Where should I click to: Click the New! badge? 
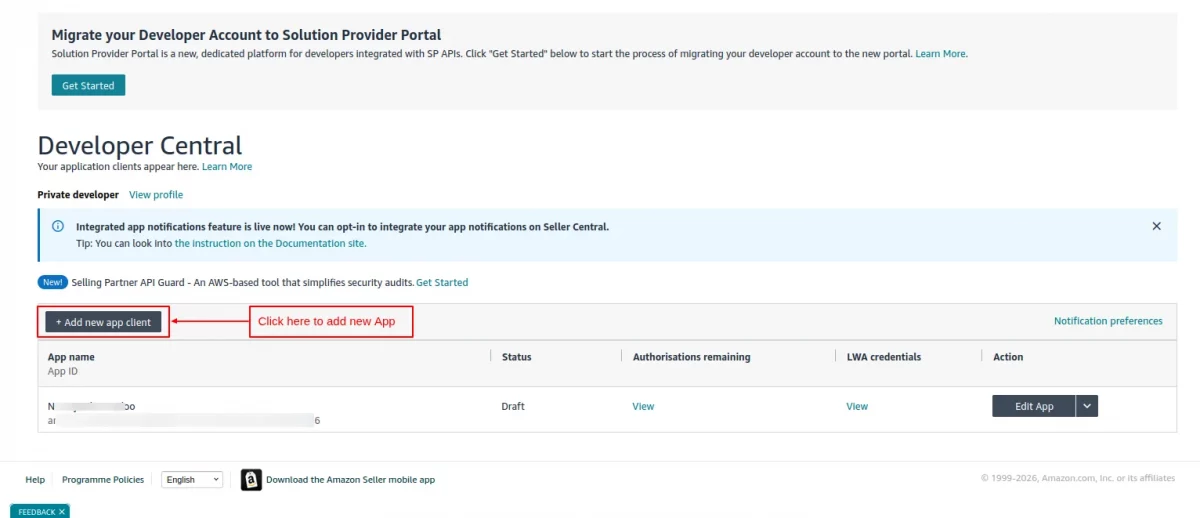pyautogui.click(x=53, y=283)
